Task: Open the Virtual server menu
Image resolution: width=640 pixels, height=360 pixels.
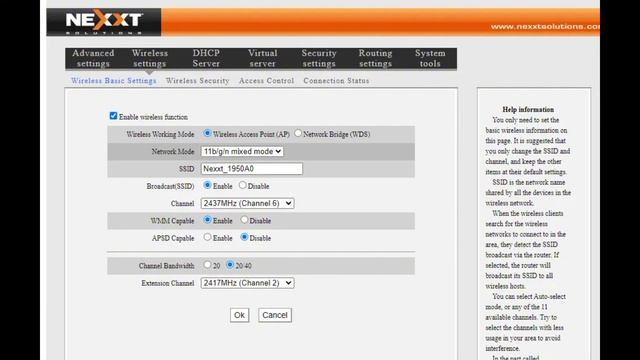Action: [x=262, y=58]
